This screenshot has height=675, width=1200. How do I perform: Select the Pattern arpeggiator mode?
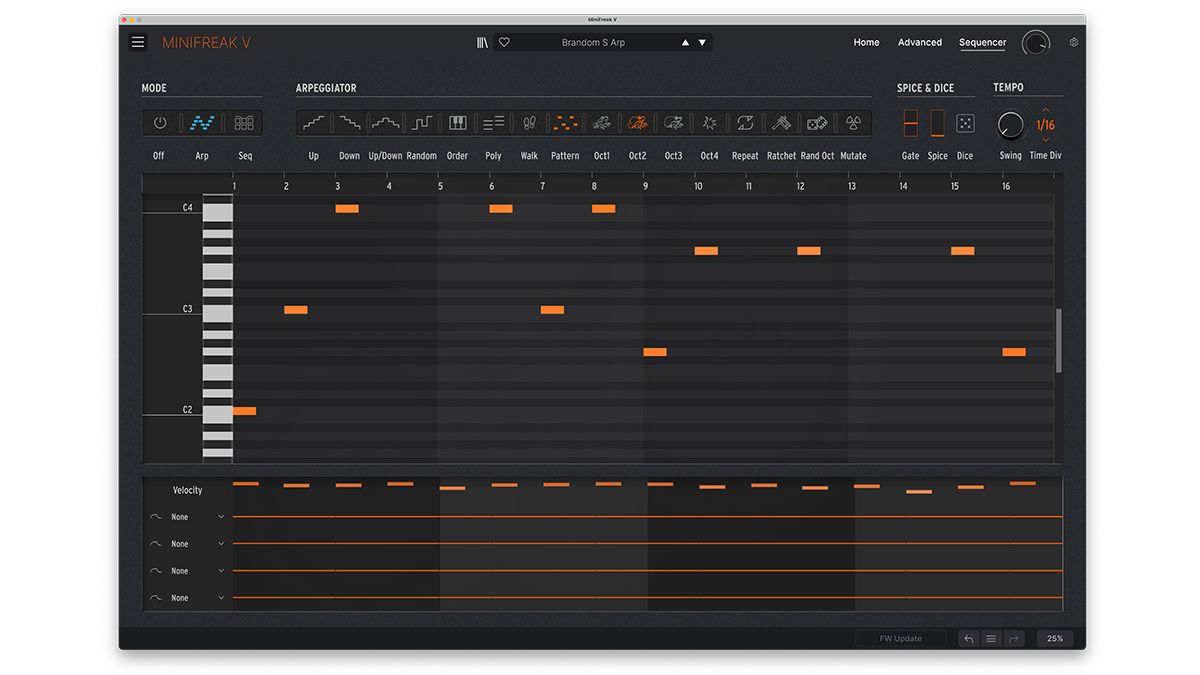pyautogui.click(x=565, y=123)
